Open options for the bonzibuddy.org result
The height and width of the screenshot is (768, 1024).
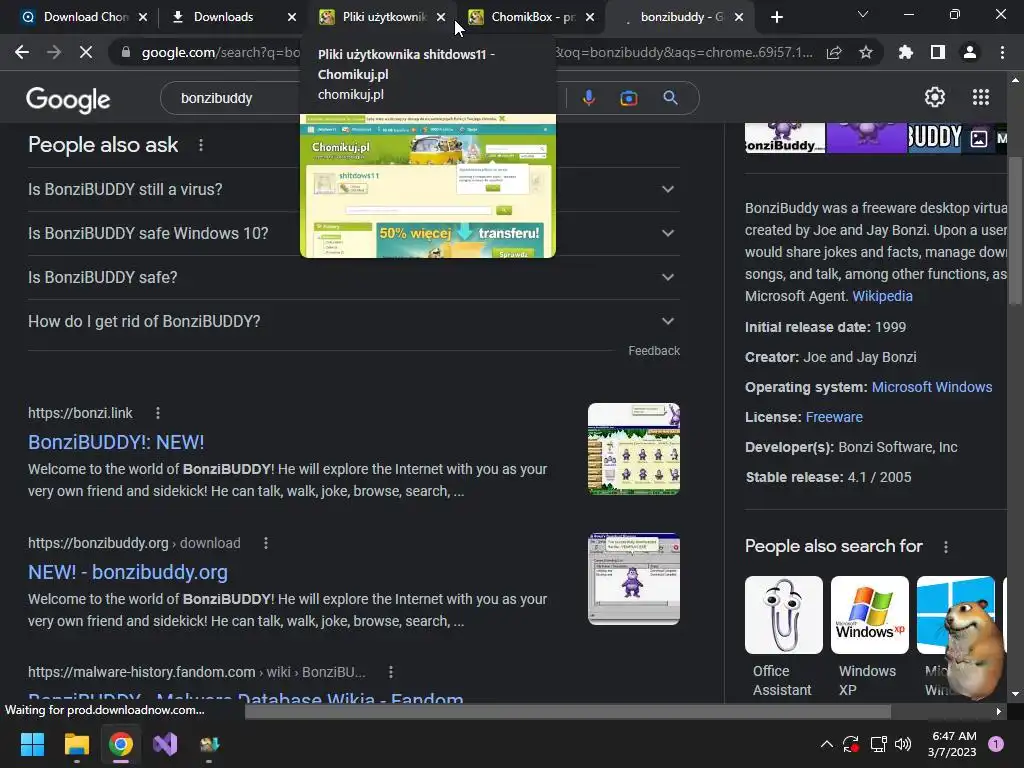click(266, 543)
